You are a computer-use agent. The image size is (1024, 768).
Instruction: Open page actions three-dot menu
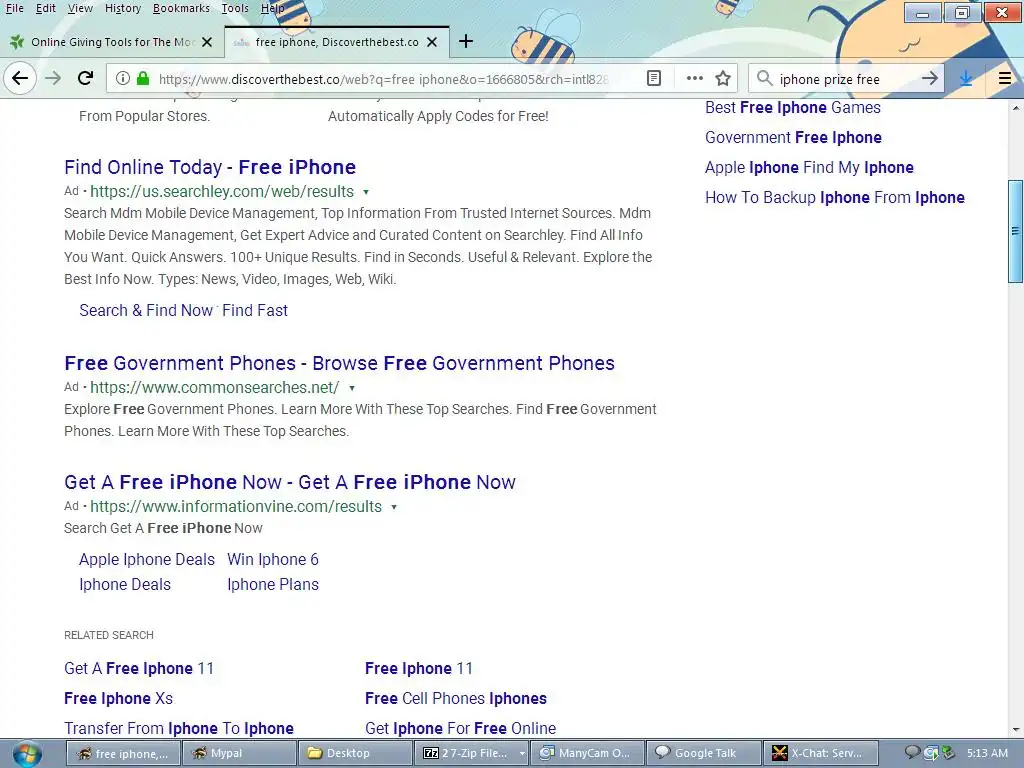[x=695, y=79]
